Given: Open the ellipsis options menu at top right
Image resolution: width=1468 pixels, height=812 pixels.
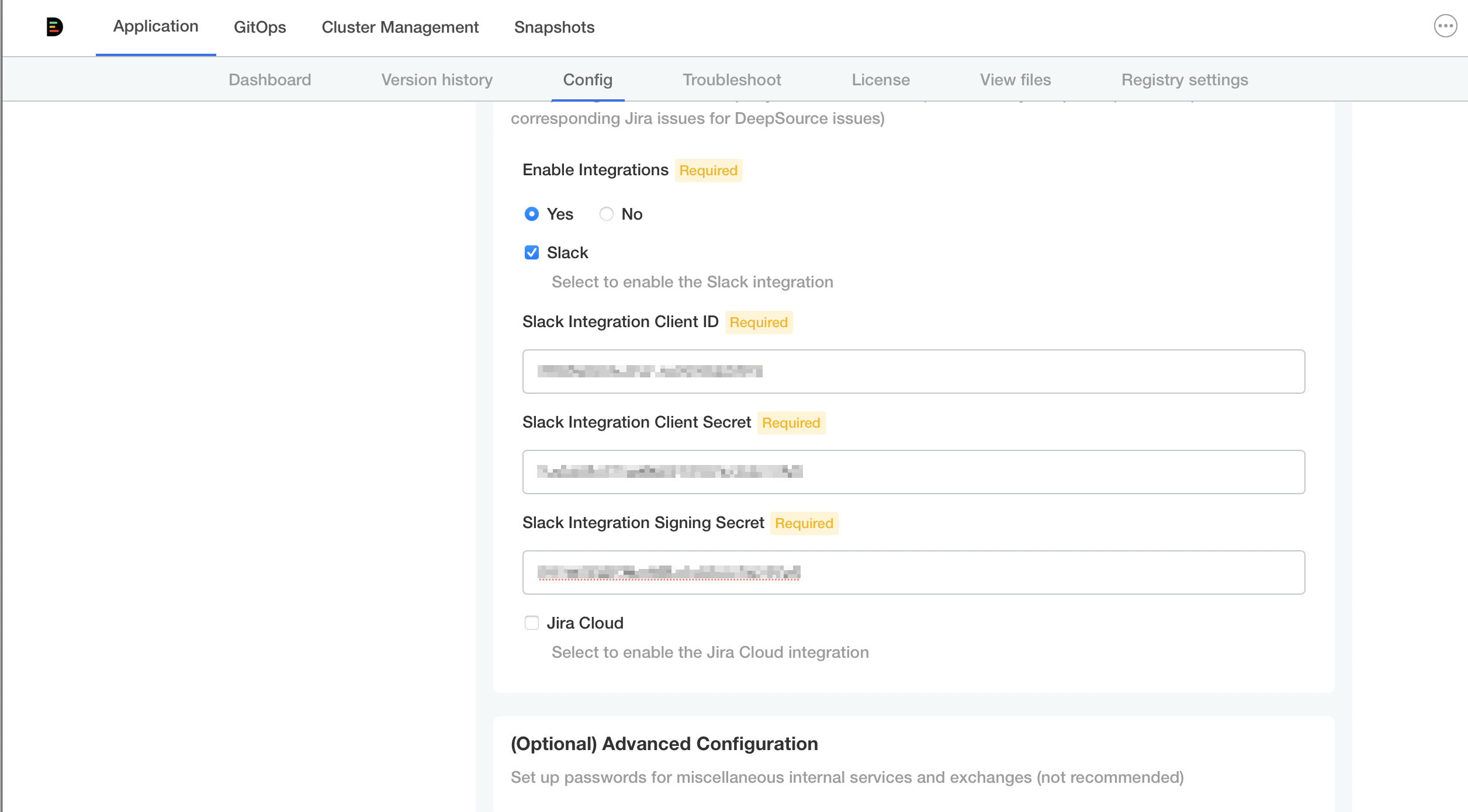Looking at the screenshot, I should [x=1445, y=25].
